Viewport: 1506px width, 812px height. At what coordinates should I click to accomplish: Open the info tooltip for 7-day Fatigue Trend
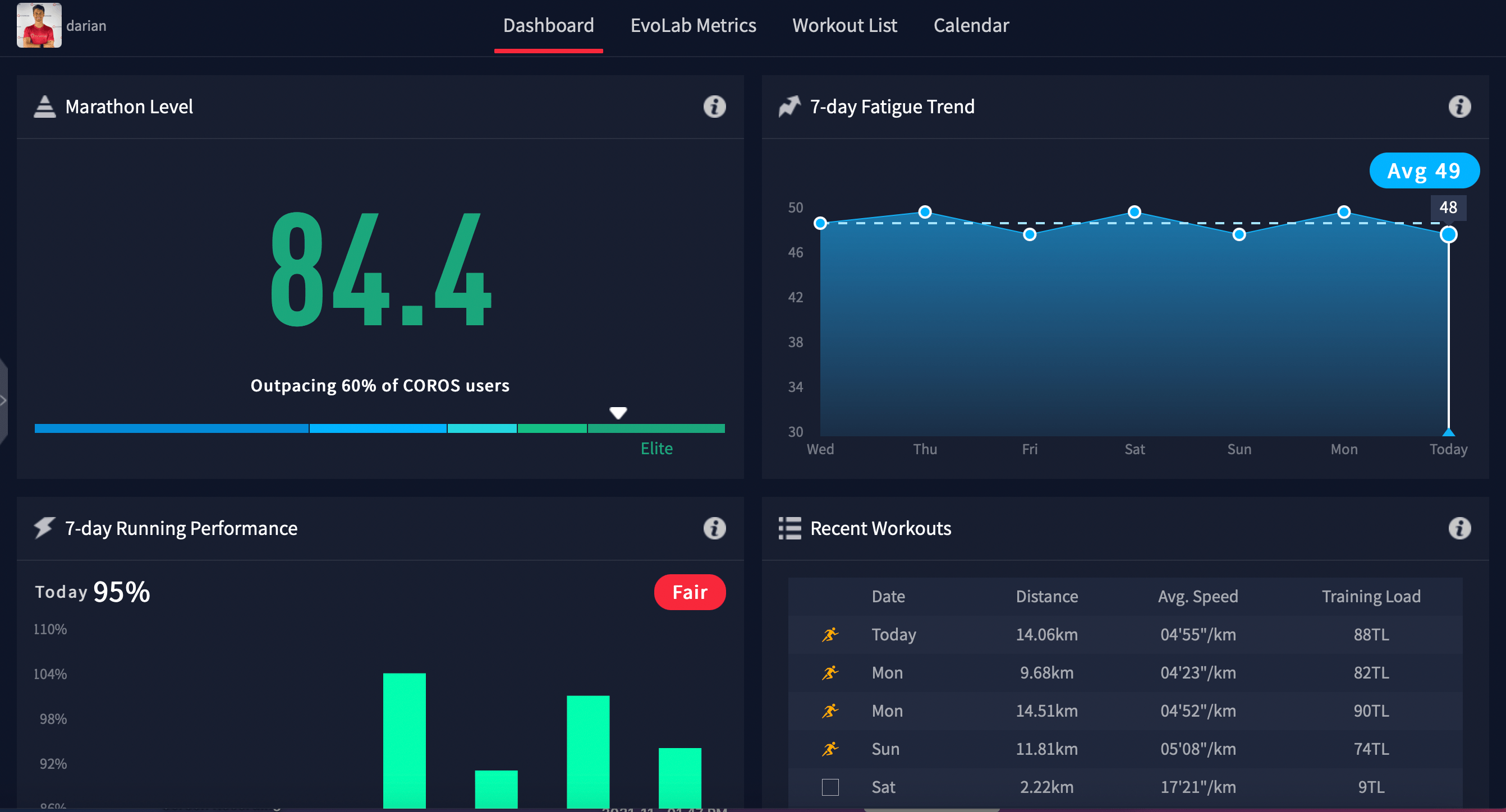(x=1460, y=107)
